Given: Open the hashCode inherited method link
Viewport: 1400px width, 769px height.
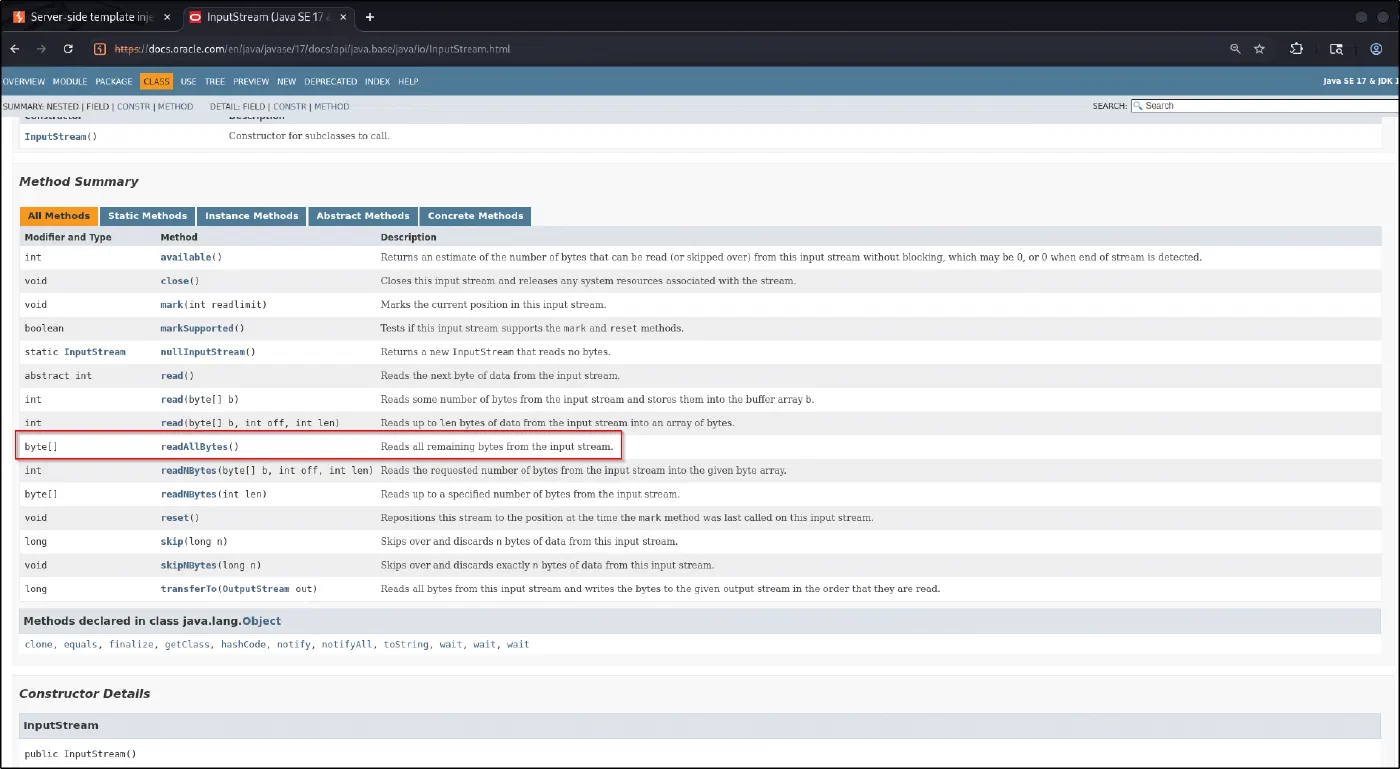Looking at the screenshot, I should point(244,645).
